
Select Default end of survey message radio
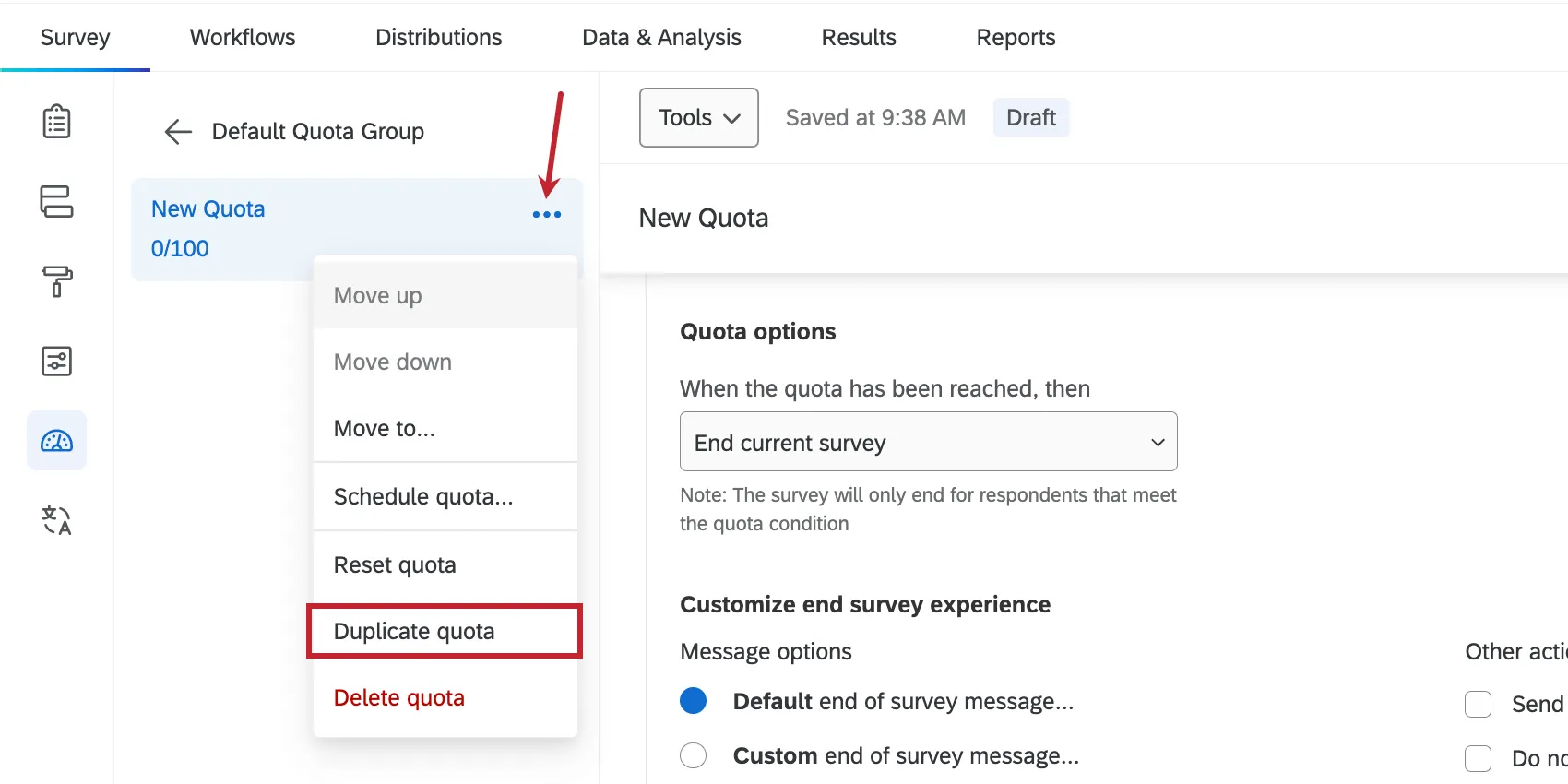coord(693,701)
